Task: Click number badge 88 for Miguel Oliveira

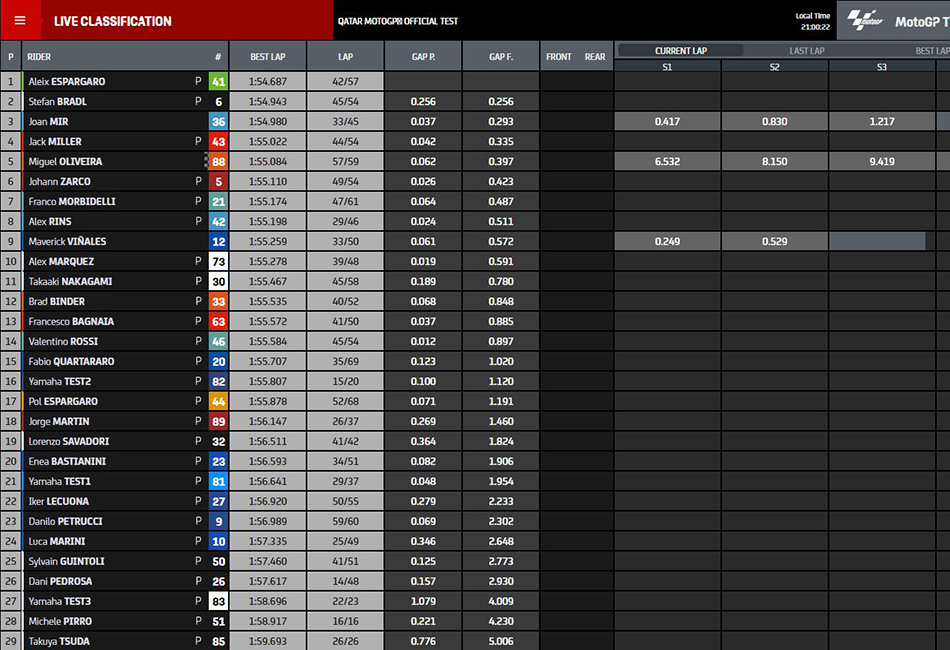Action: tap(218, 161)
